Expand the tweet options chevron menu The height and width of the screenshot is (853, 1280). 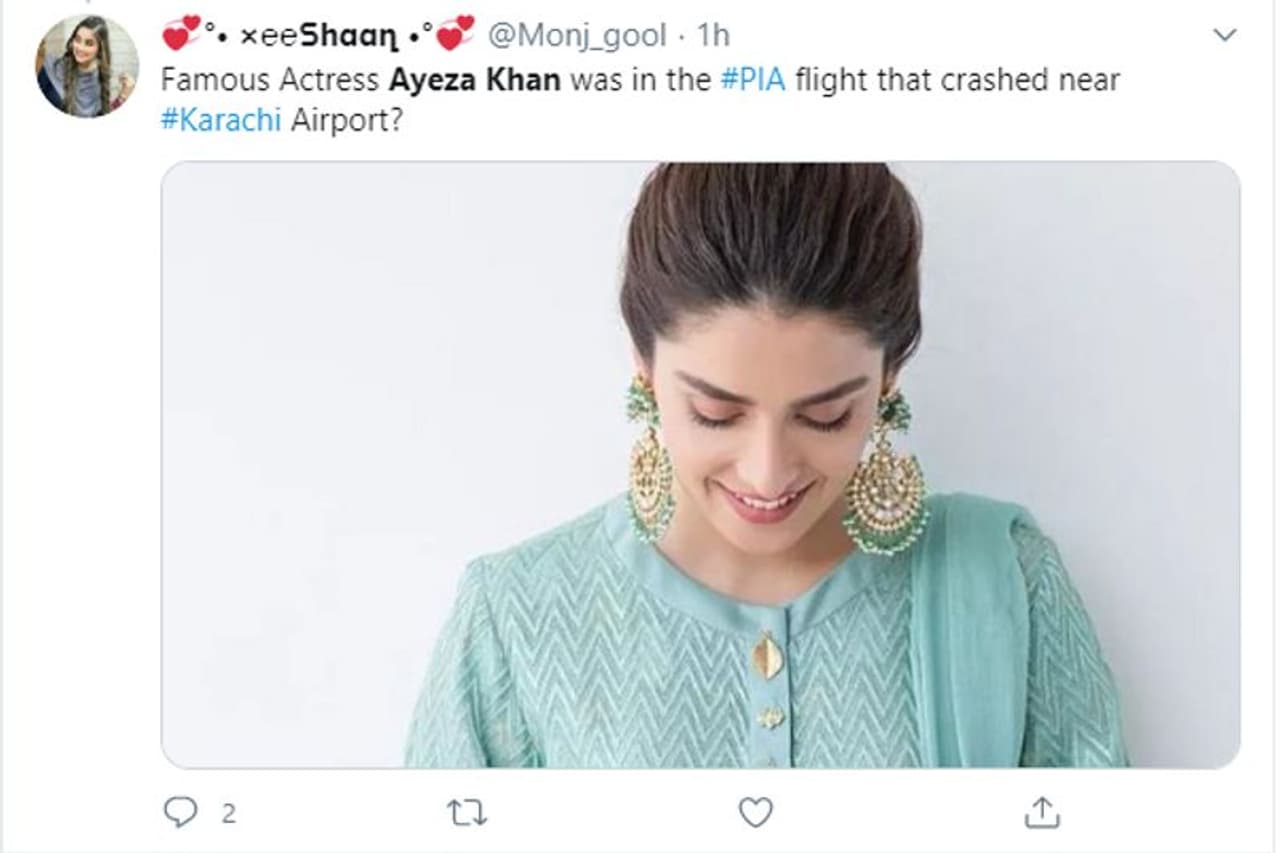tap(1224, 36)
